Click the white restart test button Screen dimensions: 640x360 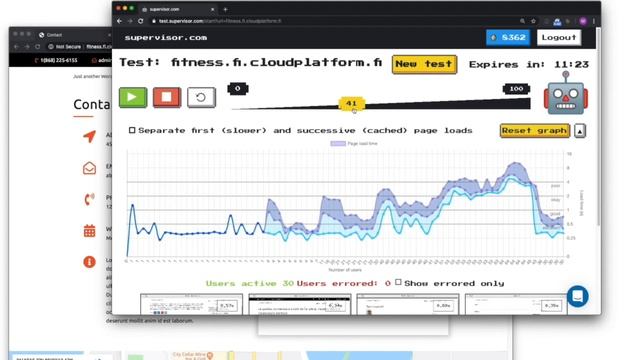tap(201, 97)
